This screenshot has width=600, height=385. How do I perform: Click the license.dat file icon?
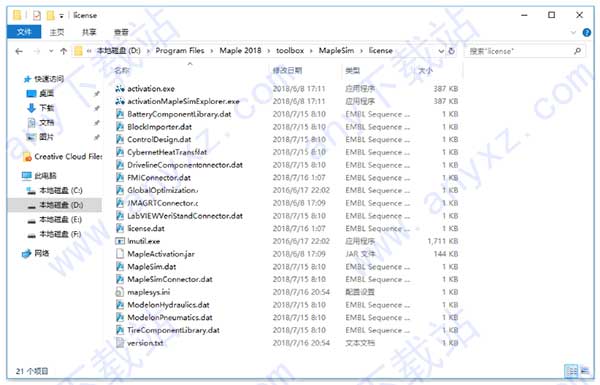coord(120,228)
